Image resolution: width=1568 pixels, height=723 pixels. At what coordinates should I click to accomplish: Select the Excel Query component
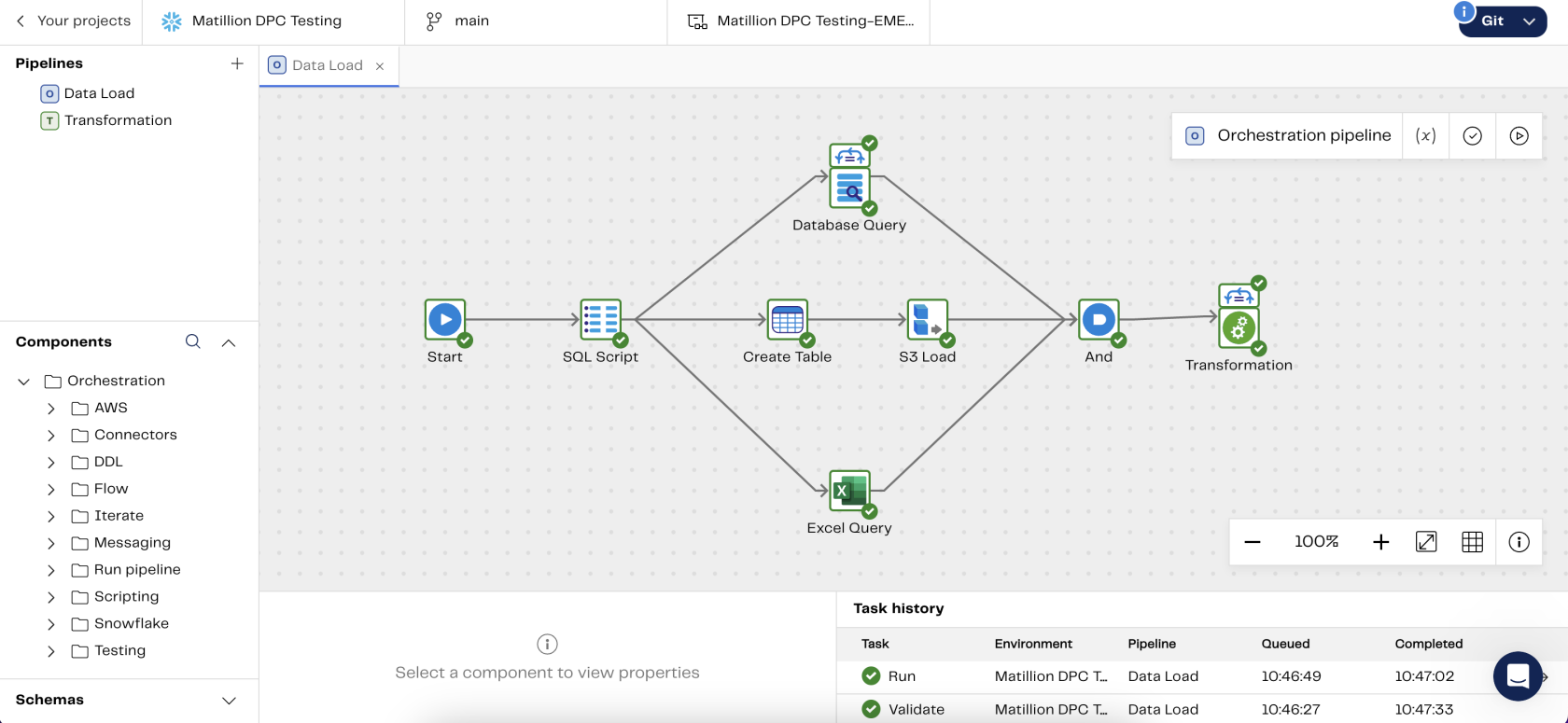tap(849, 491)
